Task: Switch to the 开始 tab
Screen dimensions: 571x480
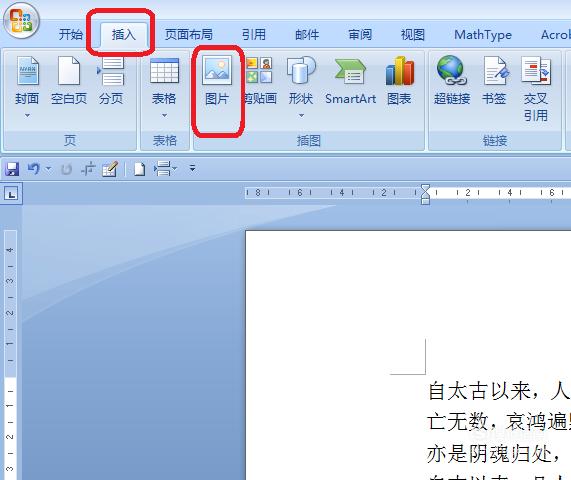Action: tap(71, 35)
